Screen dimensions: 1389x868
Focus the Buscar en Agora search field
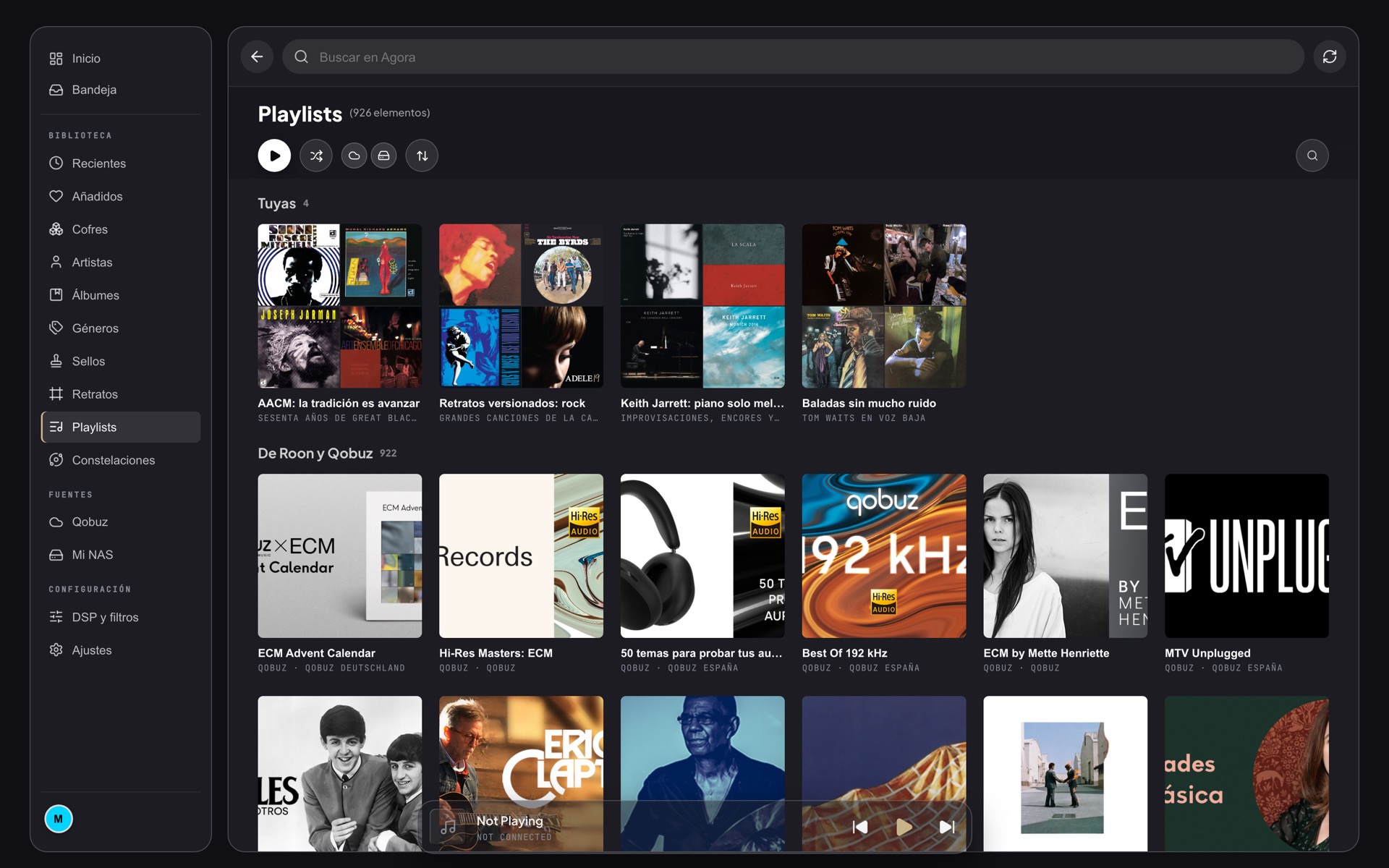[x=793, y=56]
